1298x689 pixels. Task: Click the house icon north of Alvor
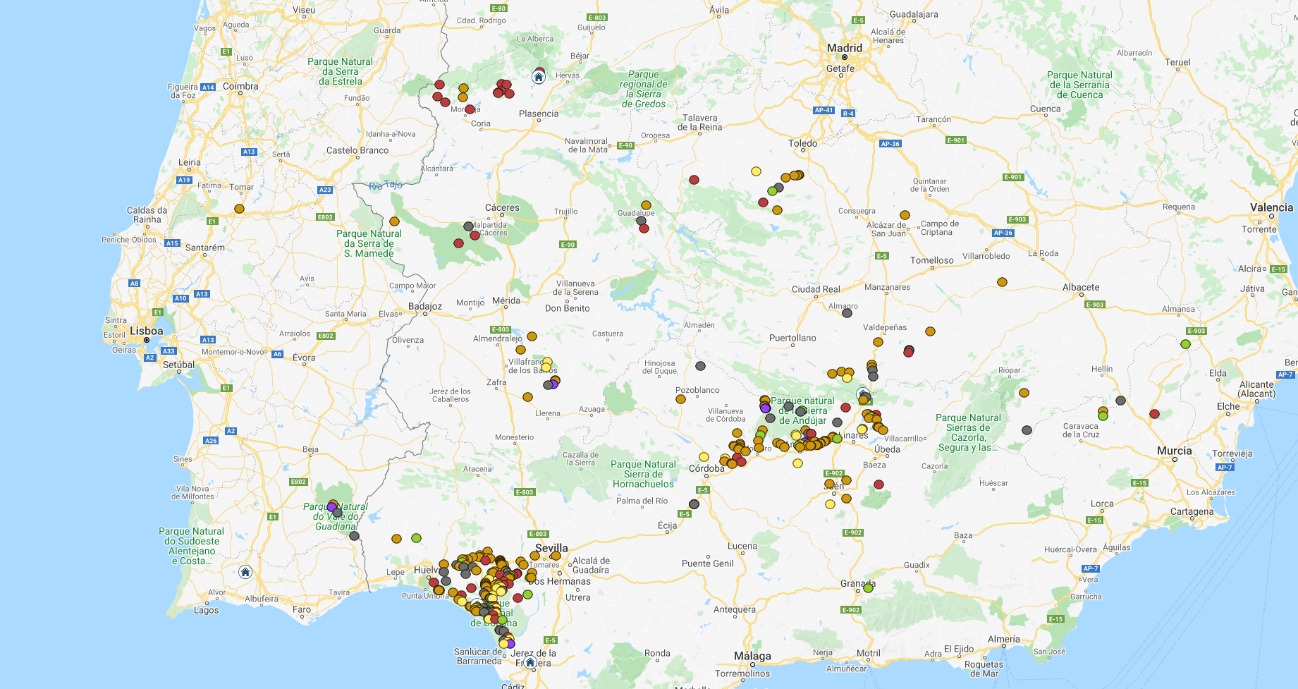pyautogui.click(x=245, y=572)
